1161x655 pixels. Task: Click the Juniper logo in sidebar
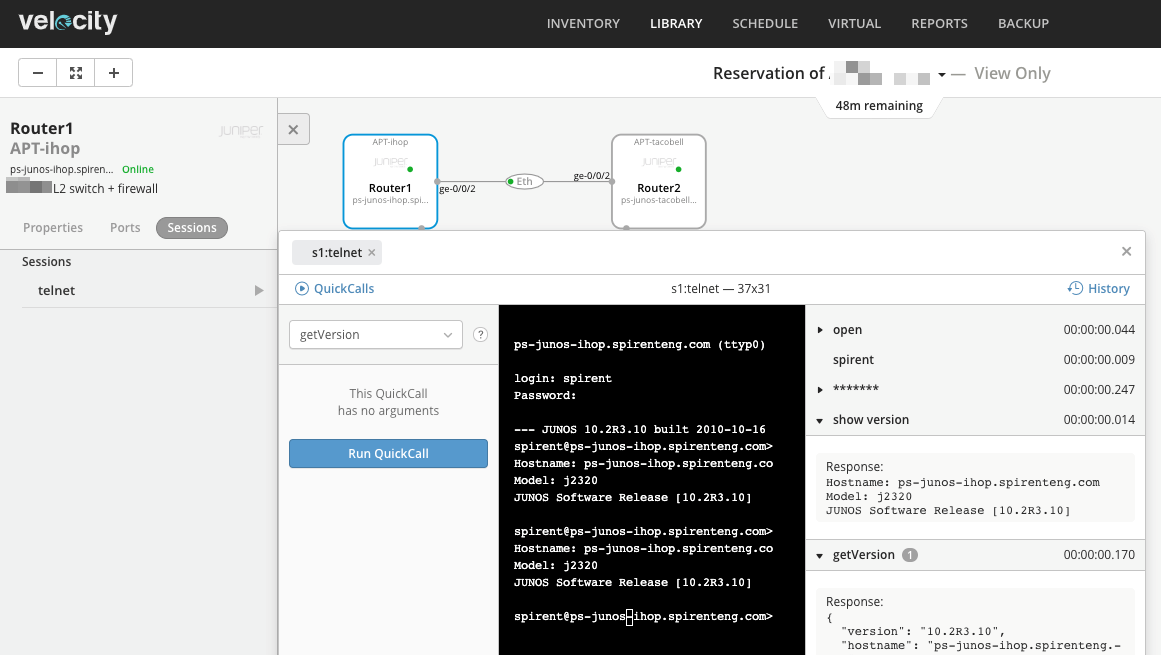click(x=241, y=131)
